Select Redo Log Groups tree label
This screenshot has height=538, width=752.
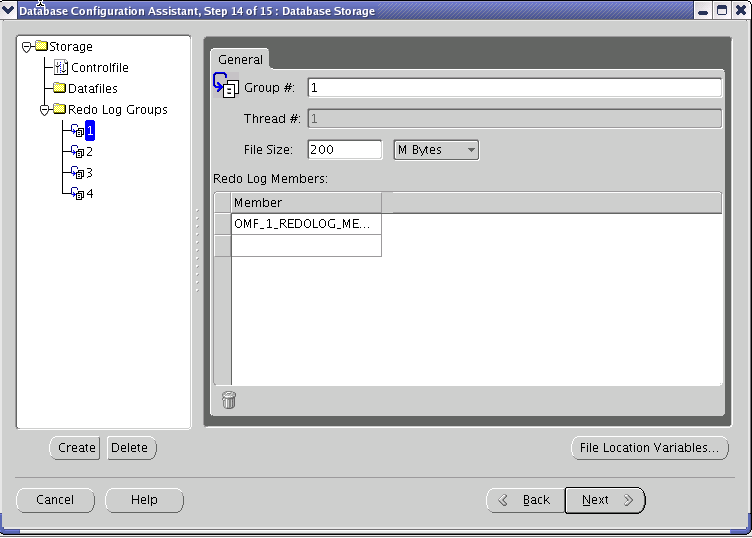[118, 110]
